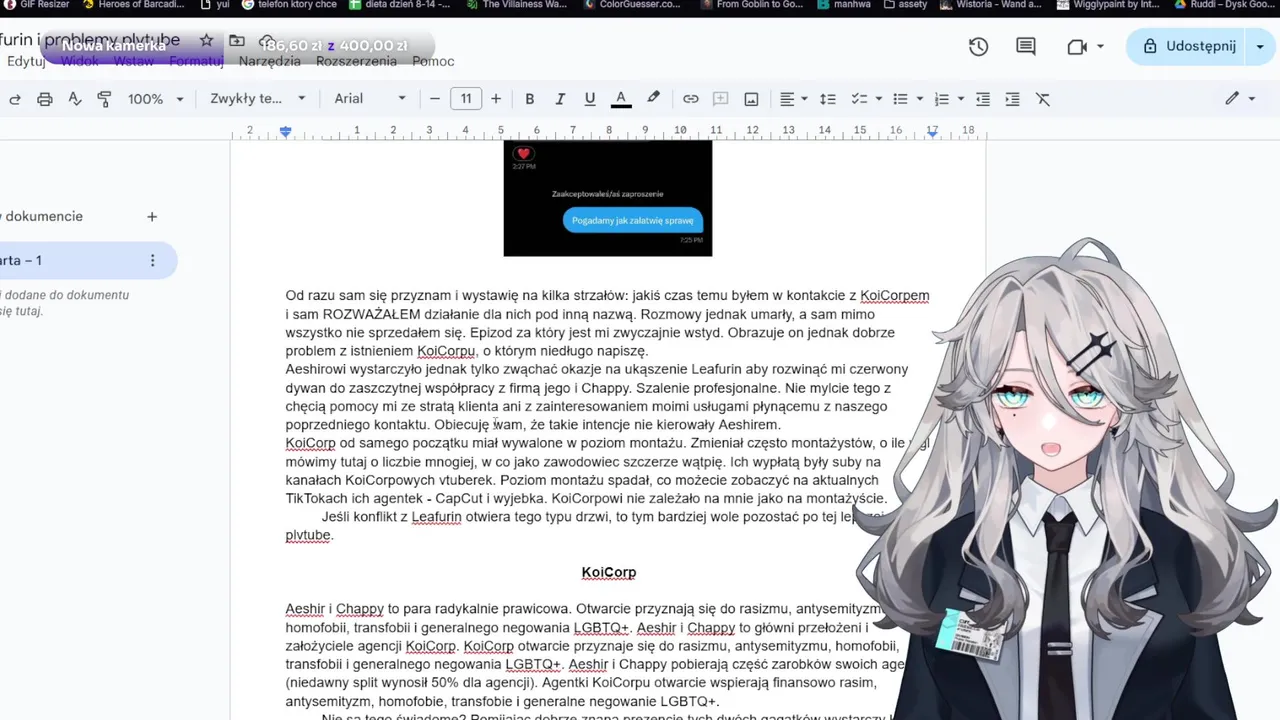Toggle underline formatting
This screenshot has height=720, width=1280.
[590, 99]
